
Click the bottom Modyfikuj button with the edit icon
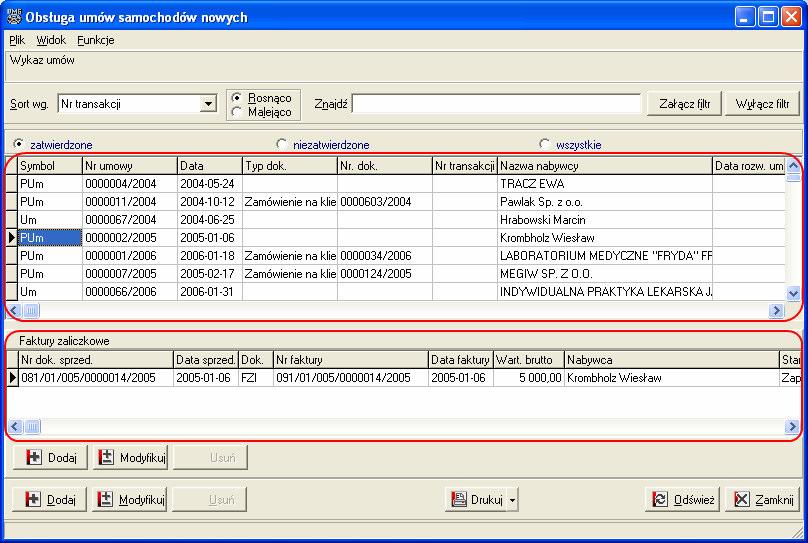(130, 499)
